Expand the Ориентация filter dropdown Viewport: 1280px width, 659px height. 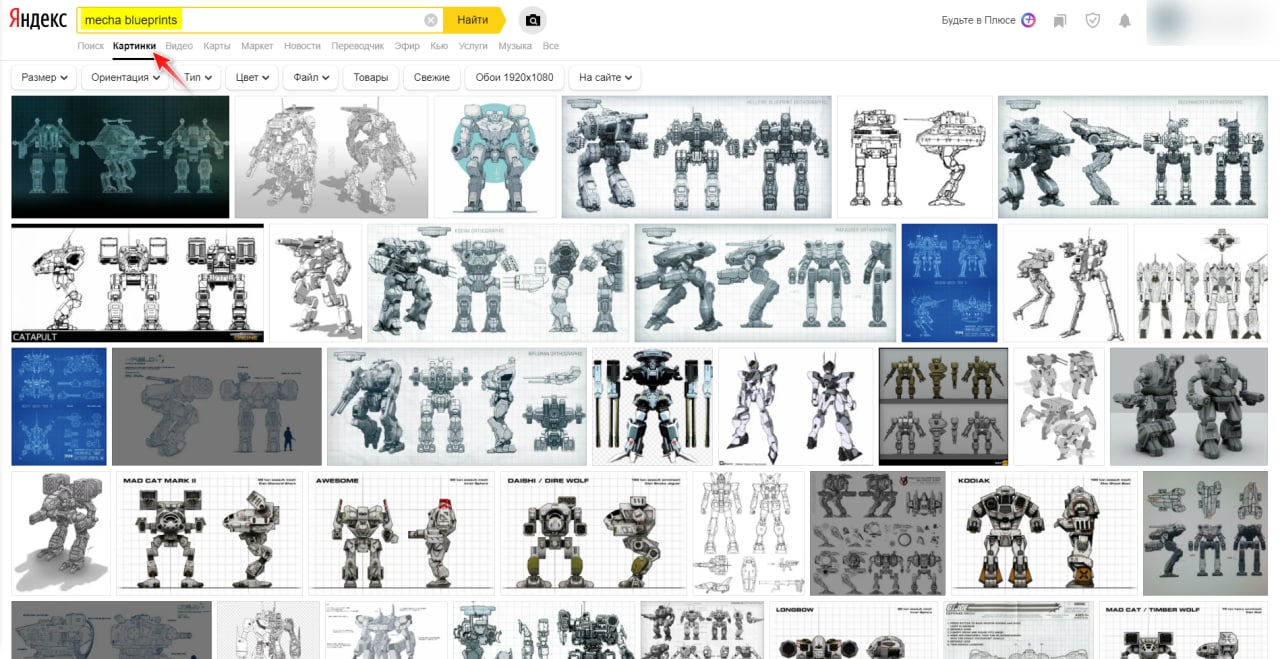point(126,77)
